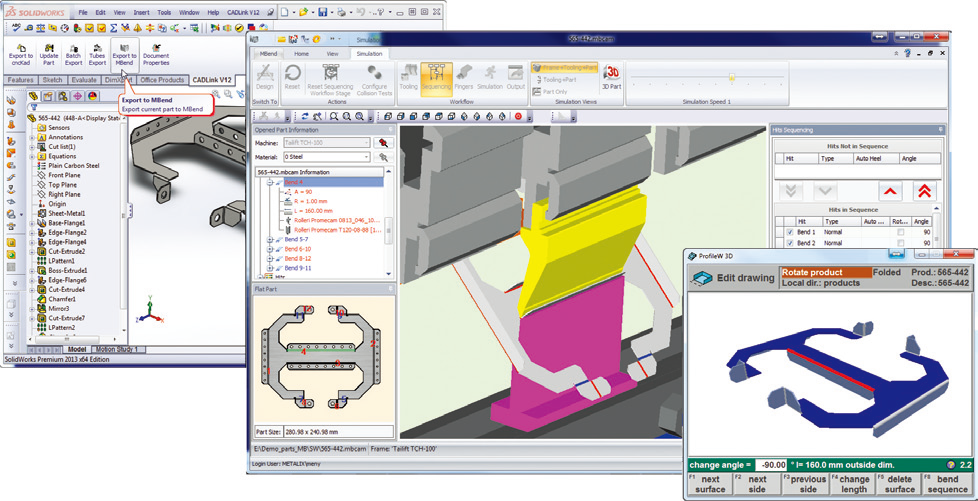Click the gray double down-arrow in Hits Sequencing
Viewport: 978px width, 501px height.
point(790,191)
